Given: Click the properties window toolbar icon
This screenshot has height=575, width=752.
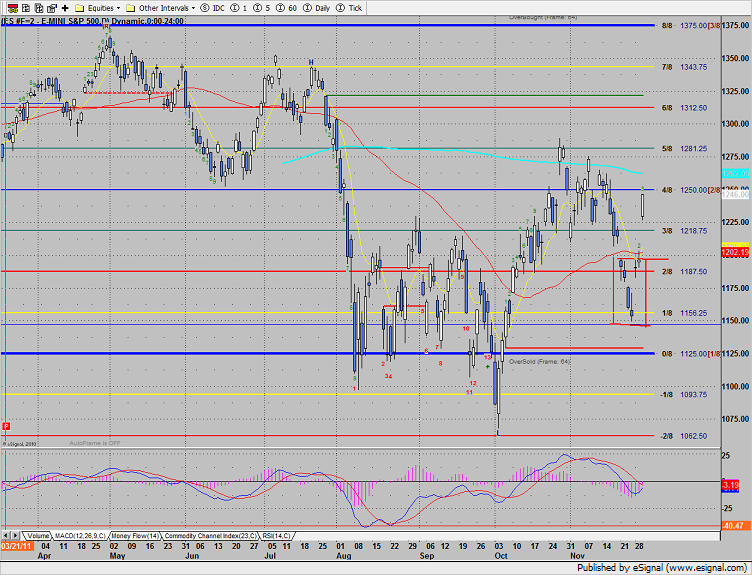Looking at the screenshot, I should coord(52,8).
